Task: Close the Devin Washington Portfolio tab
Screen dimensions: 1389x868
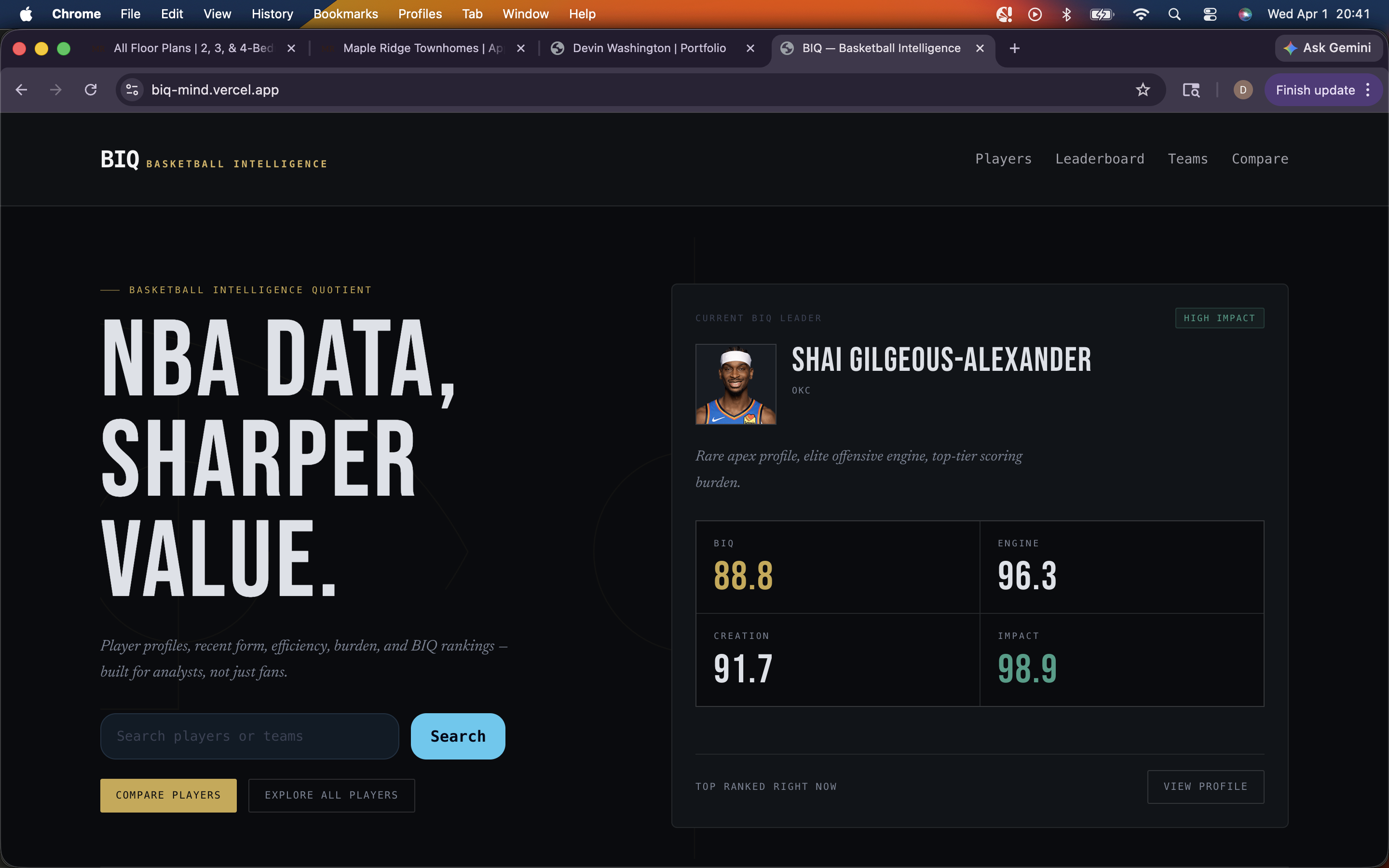Action: pos(750,48)
